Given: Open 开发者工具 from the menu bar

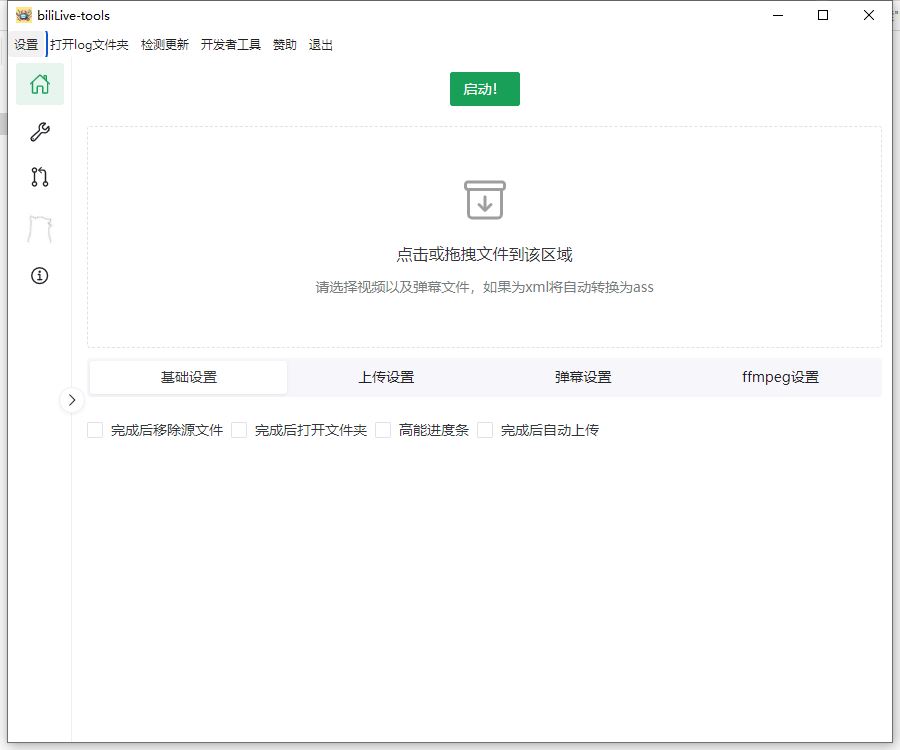Looking at the screenshot, I should pos(231,44).
